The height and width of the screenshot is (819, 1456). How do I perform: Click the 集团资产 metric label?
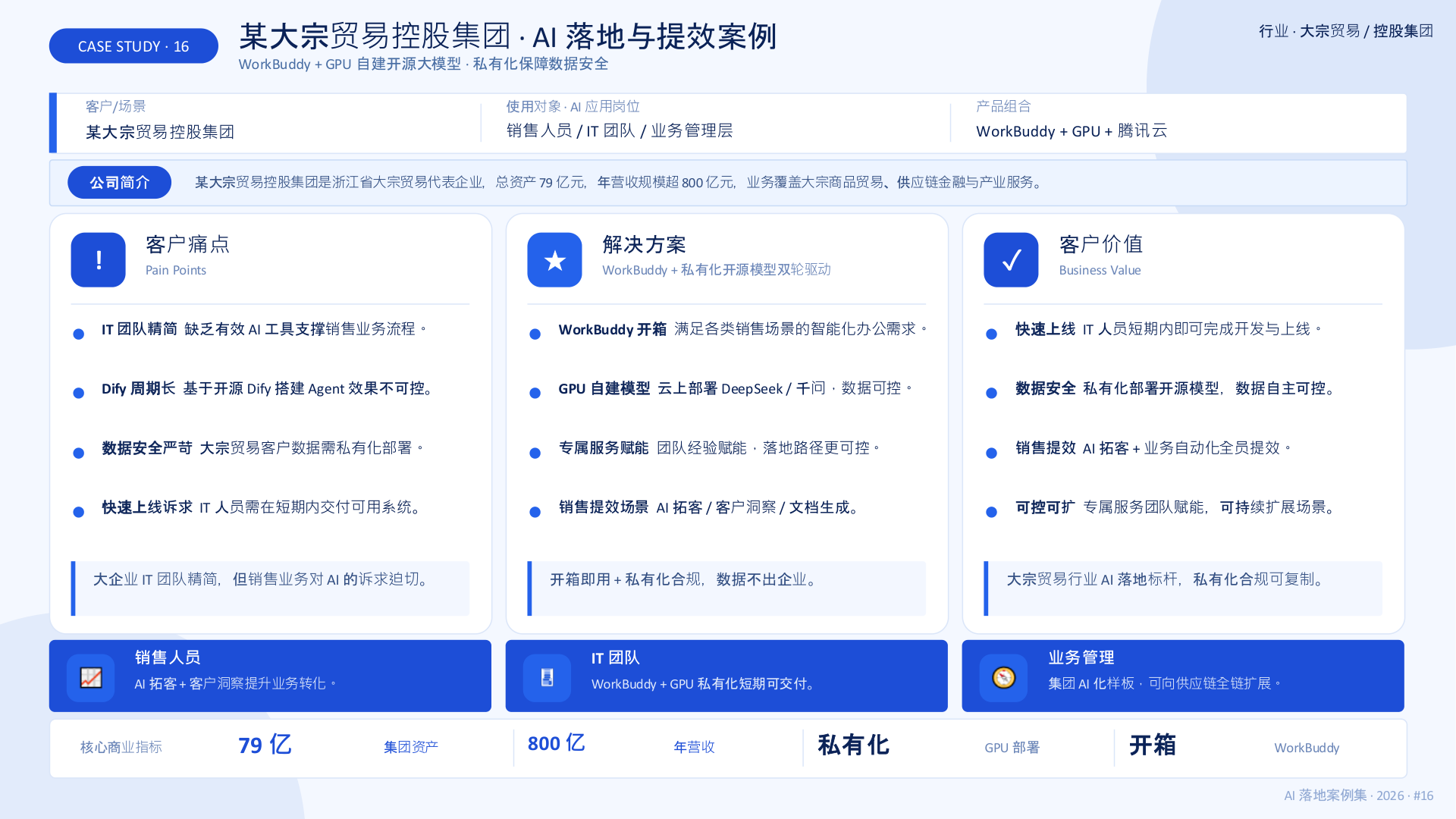[411, 748]
